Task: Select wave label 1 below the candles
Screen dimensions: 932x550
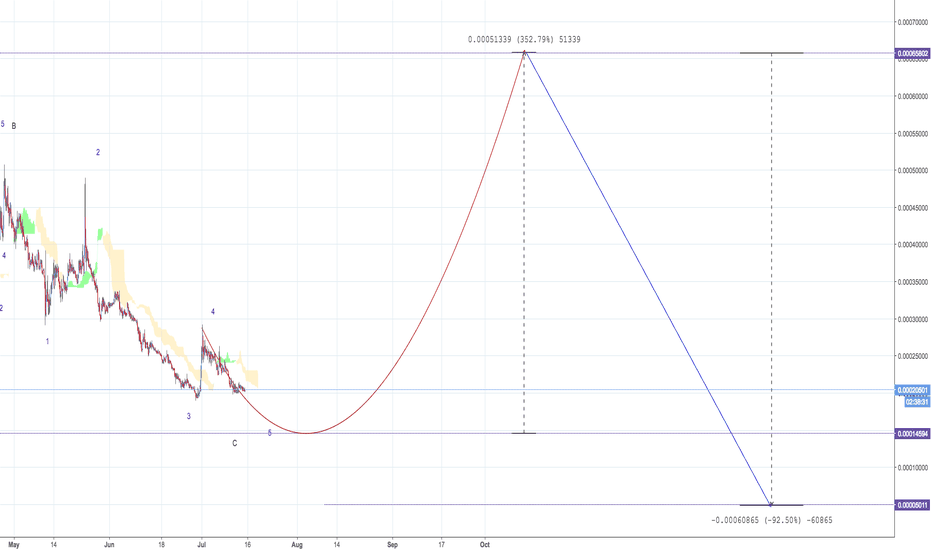Action: point(48,341)
